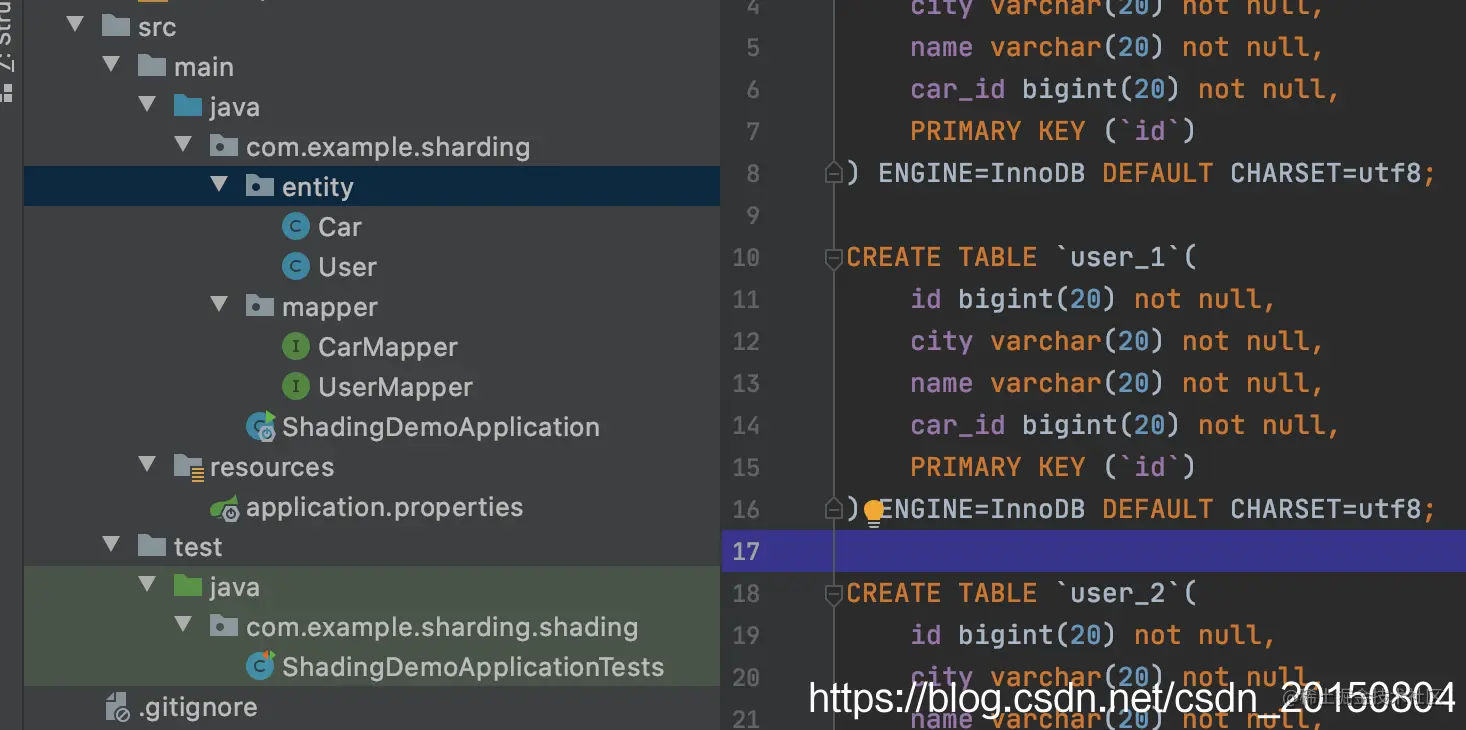Click the CarMapper interface icon

click(x=295, y=347)
